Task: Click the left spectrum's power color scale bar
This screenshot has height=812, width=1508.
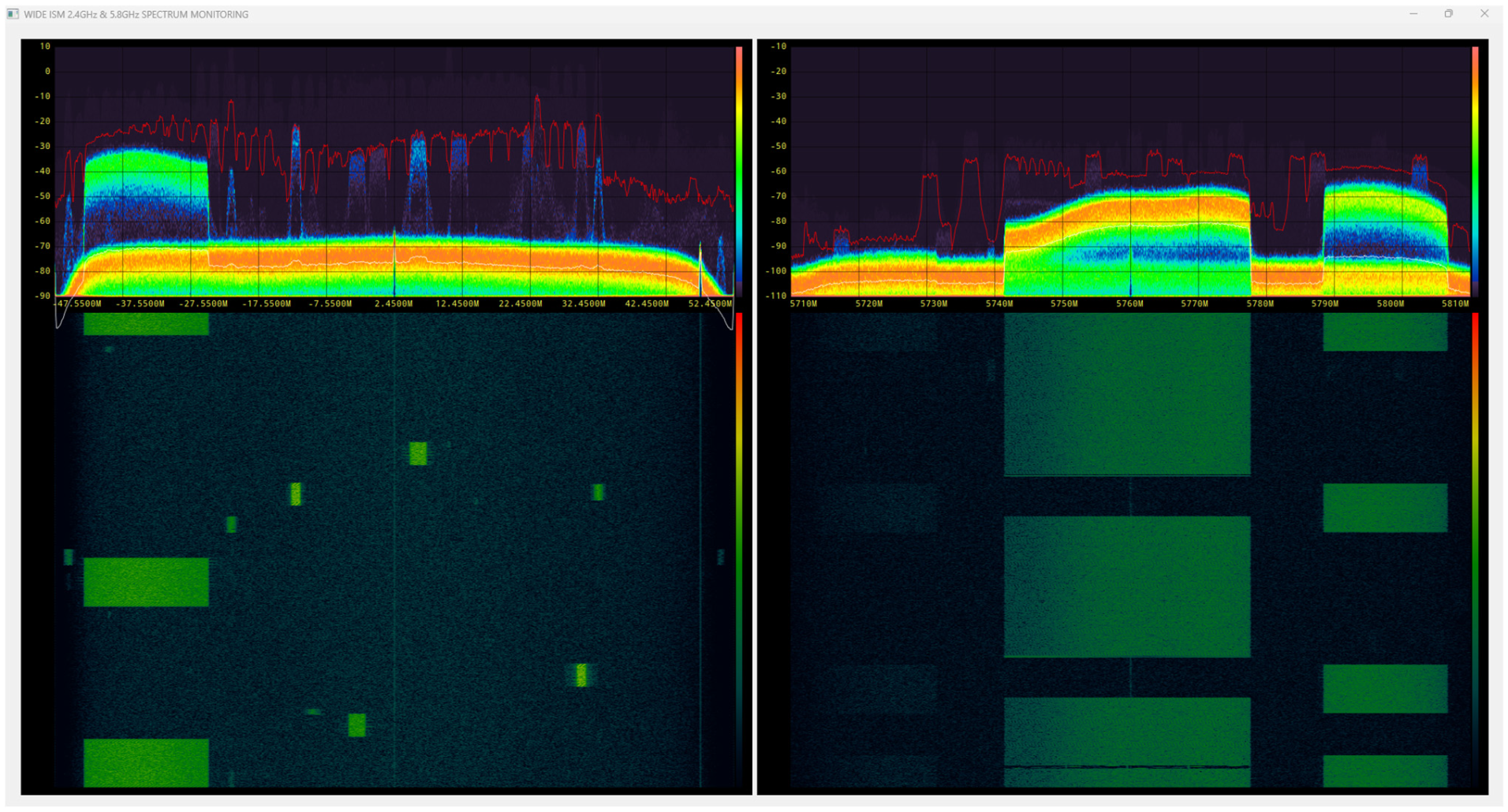Action: [739, 169]
